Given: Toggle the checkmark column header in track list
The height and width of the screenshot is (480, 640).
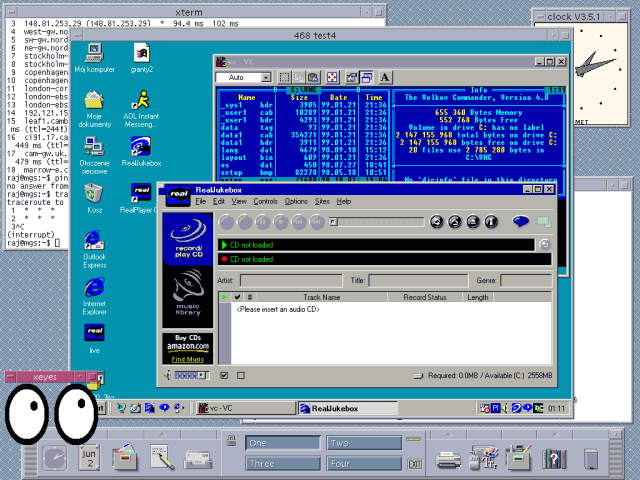Looking at the screenshot, I should point(237,297).
